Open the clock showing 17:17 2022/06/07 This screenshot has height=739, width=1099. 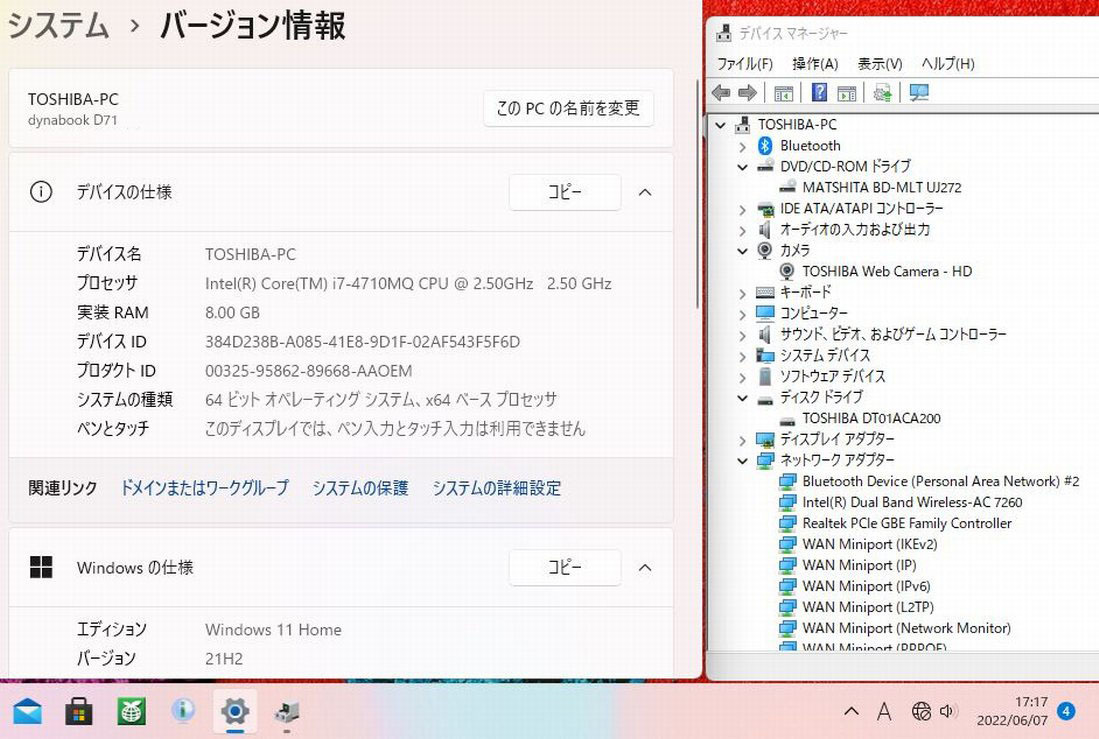[1012, 711]
